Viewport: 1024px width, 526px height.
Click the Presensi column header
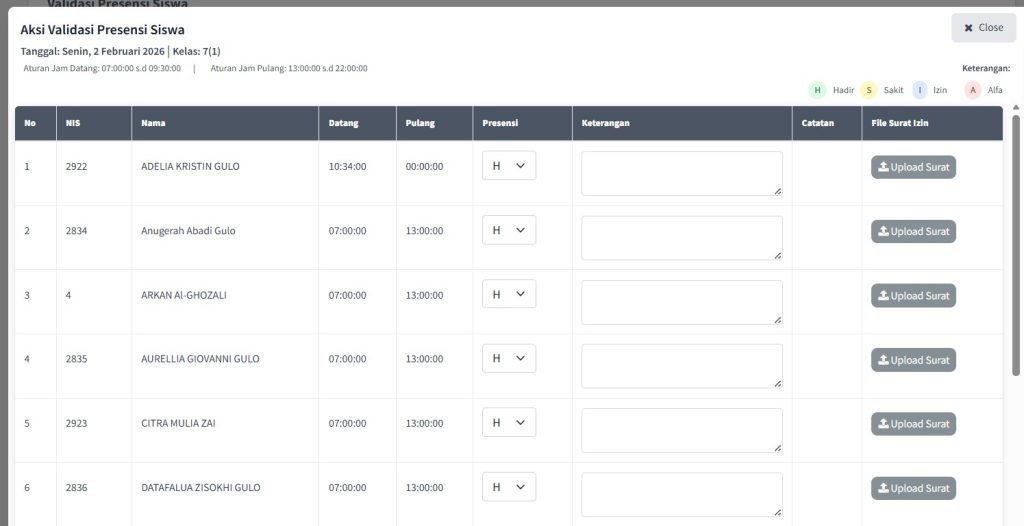click(x=499, y=124)
